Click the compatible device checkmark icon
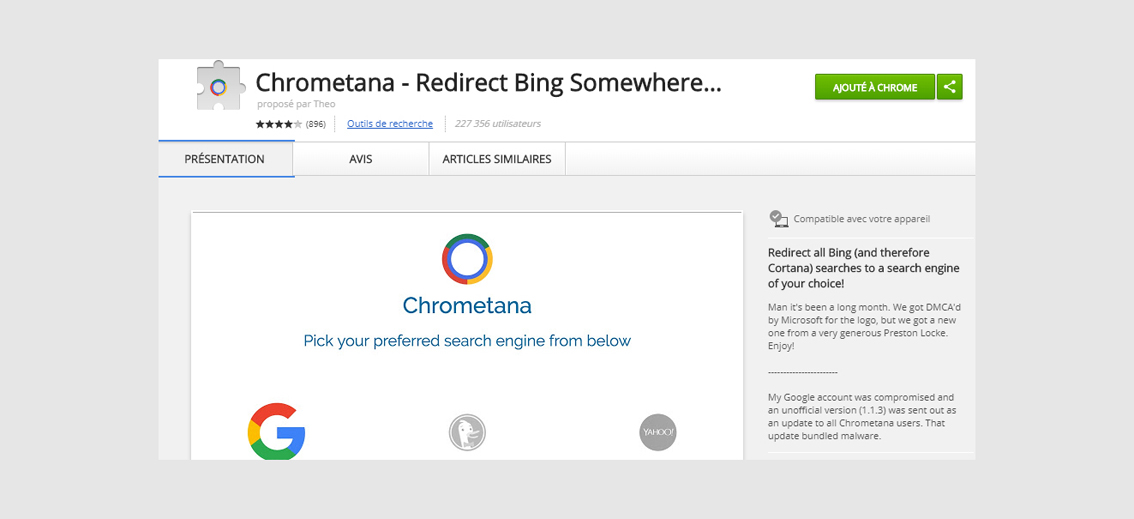This screenshot has height=519, width=1134. [779, 218]
